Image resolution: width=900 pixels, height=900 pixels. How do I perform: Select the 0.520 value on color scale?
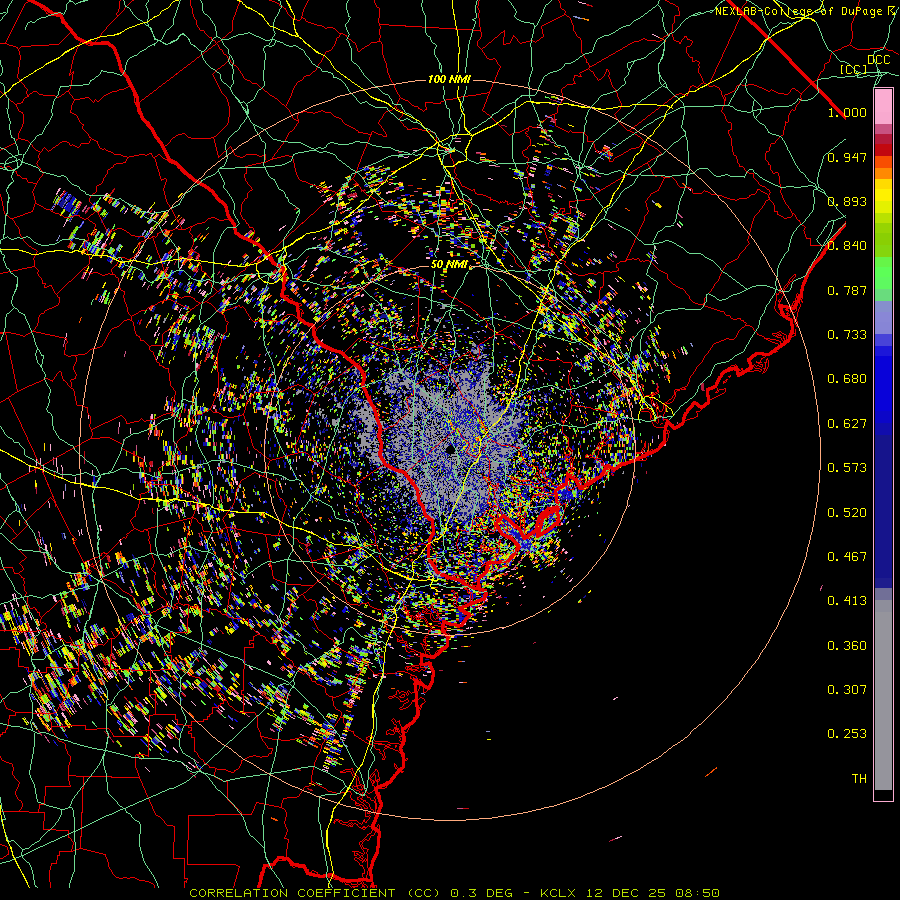point(847,513)
